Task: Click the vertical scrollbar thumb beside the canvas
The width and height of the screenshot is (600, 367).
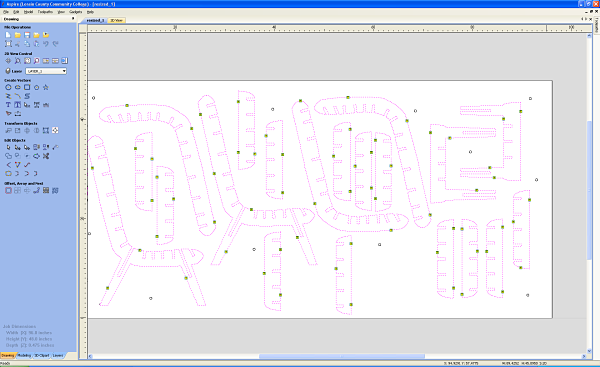Action: pyautogui.click(x=589, y=190)
